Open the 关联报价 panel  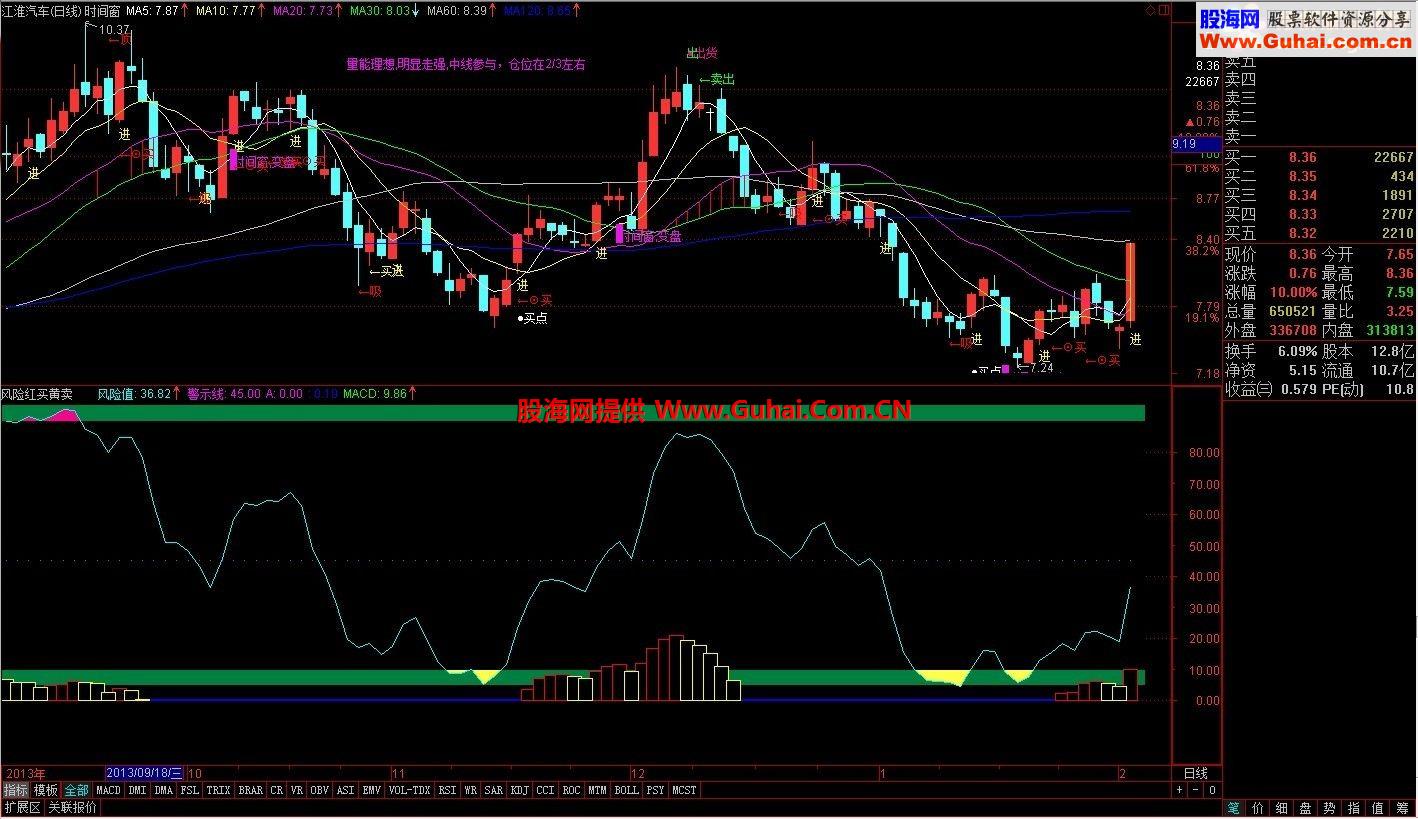[73, 808]
